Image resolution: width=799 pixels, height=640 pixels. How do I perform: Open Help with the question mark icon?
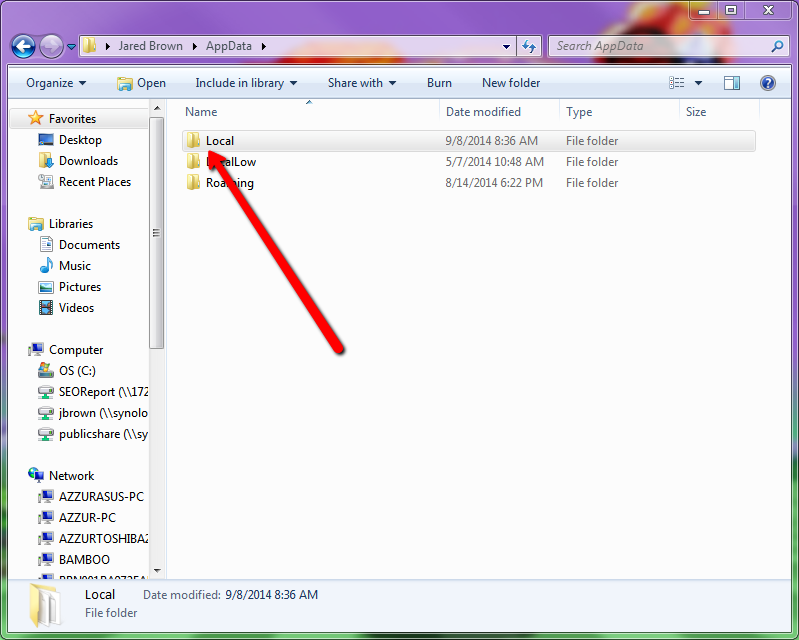[767, 83]
